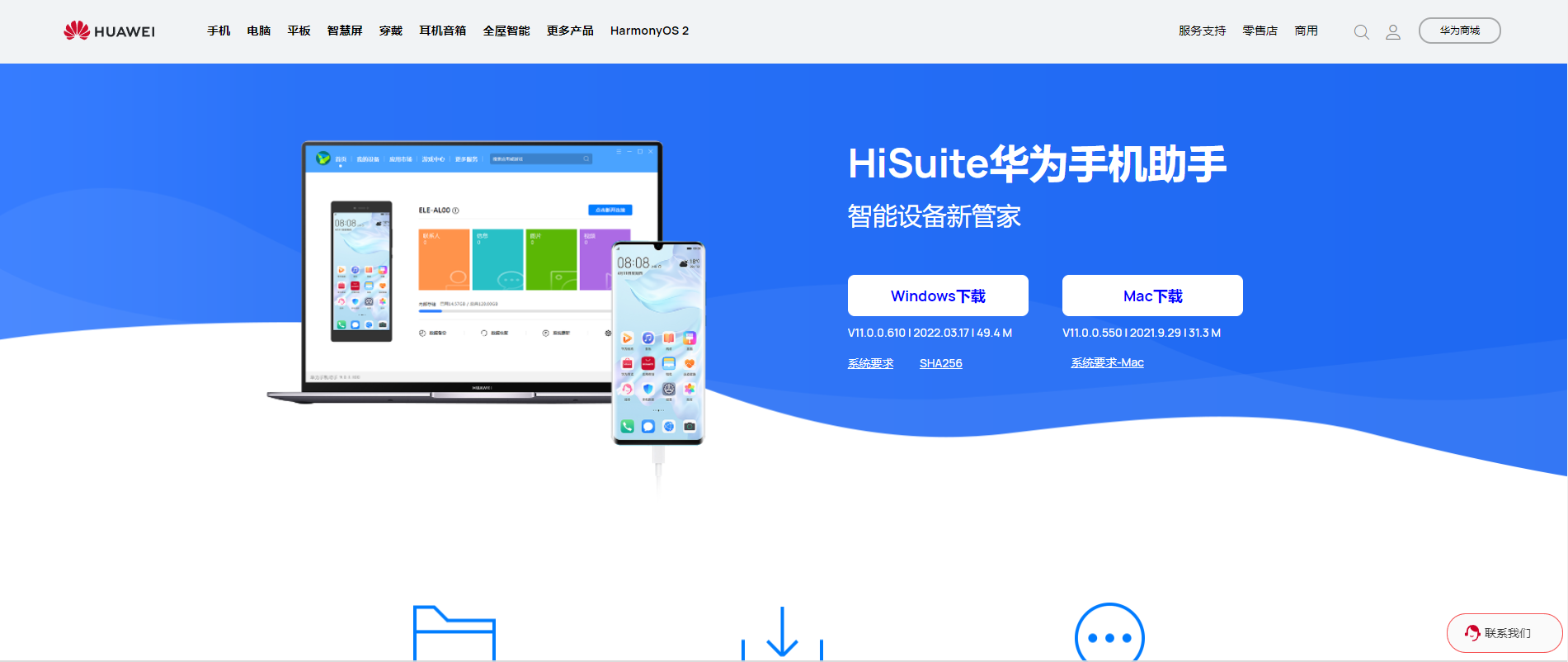Go to 商用 in the header
The height and width of the screenshot is (662, 1568).
(1307, 31)
